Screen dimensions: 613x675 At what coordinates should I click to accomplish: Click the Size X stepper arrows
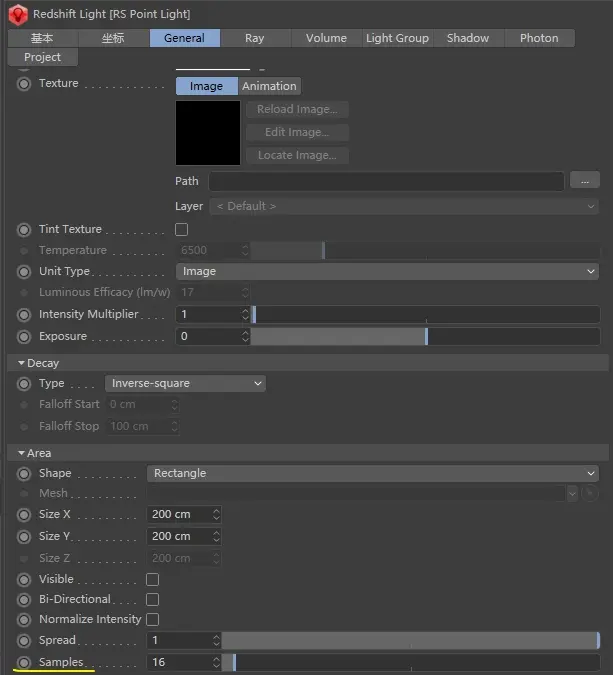click(217, 514)
